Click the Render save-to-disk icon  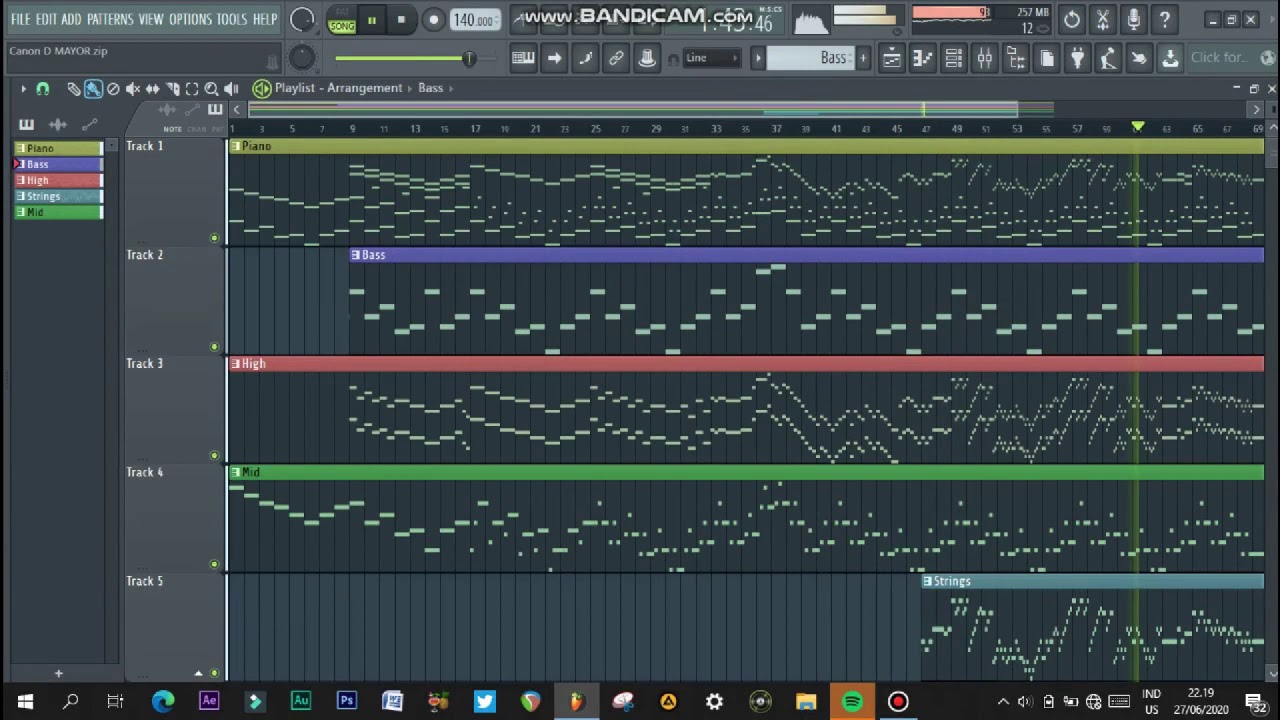coord(1169,58)
